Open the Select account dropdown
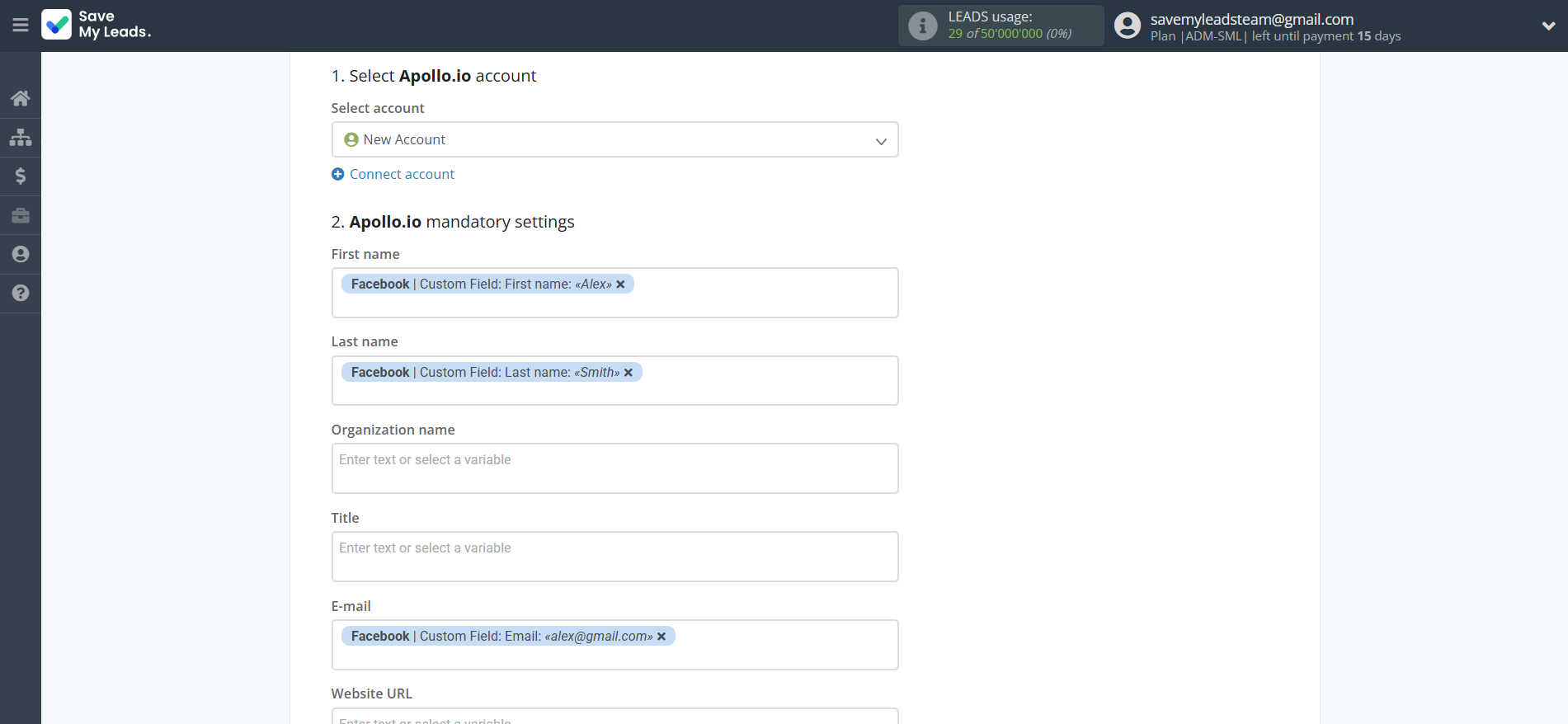 [614, 139]
